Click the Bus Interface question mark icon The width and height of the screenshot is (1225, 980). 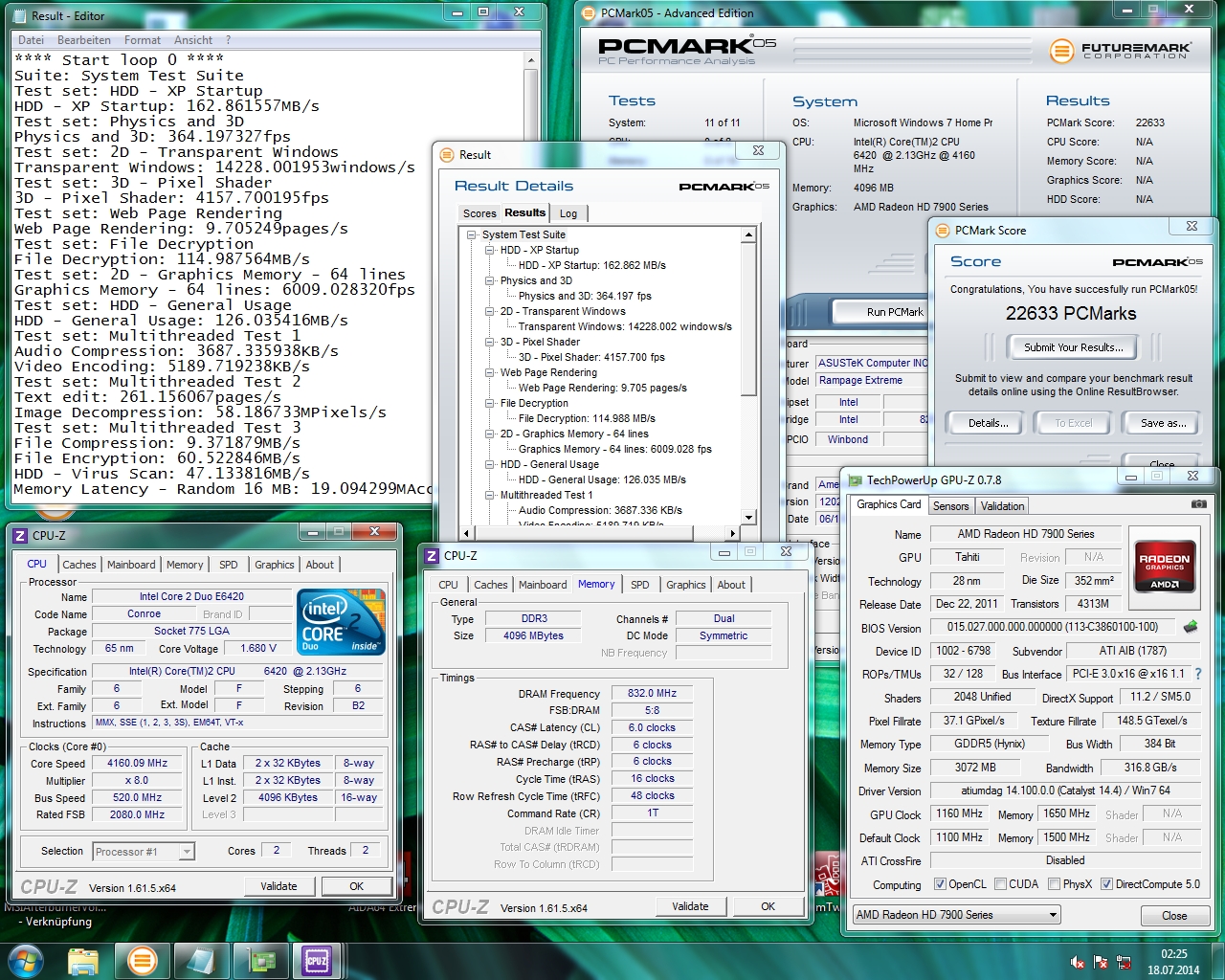pyautogui.click(x=1198, y=674)
